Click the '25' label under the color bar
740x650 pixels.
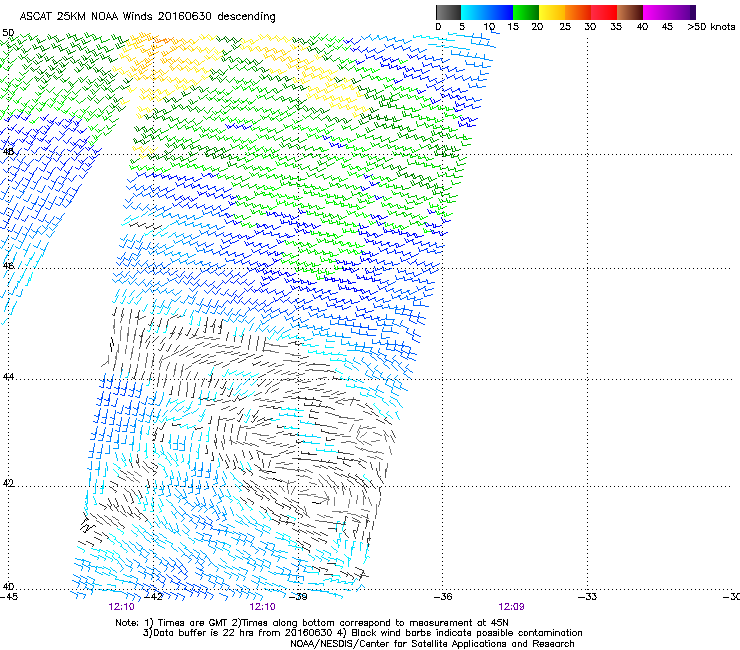click(x=565, y=27)
